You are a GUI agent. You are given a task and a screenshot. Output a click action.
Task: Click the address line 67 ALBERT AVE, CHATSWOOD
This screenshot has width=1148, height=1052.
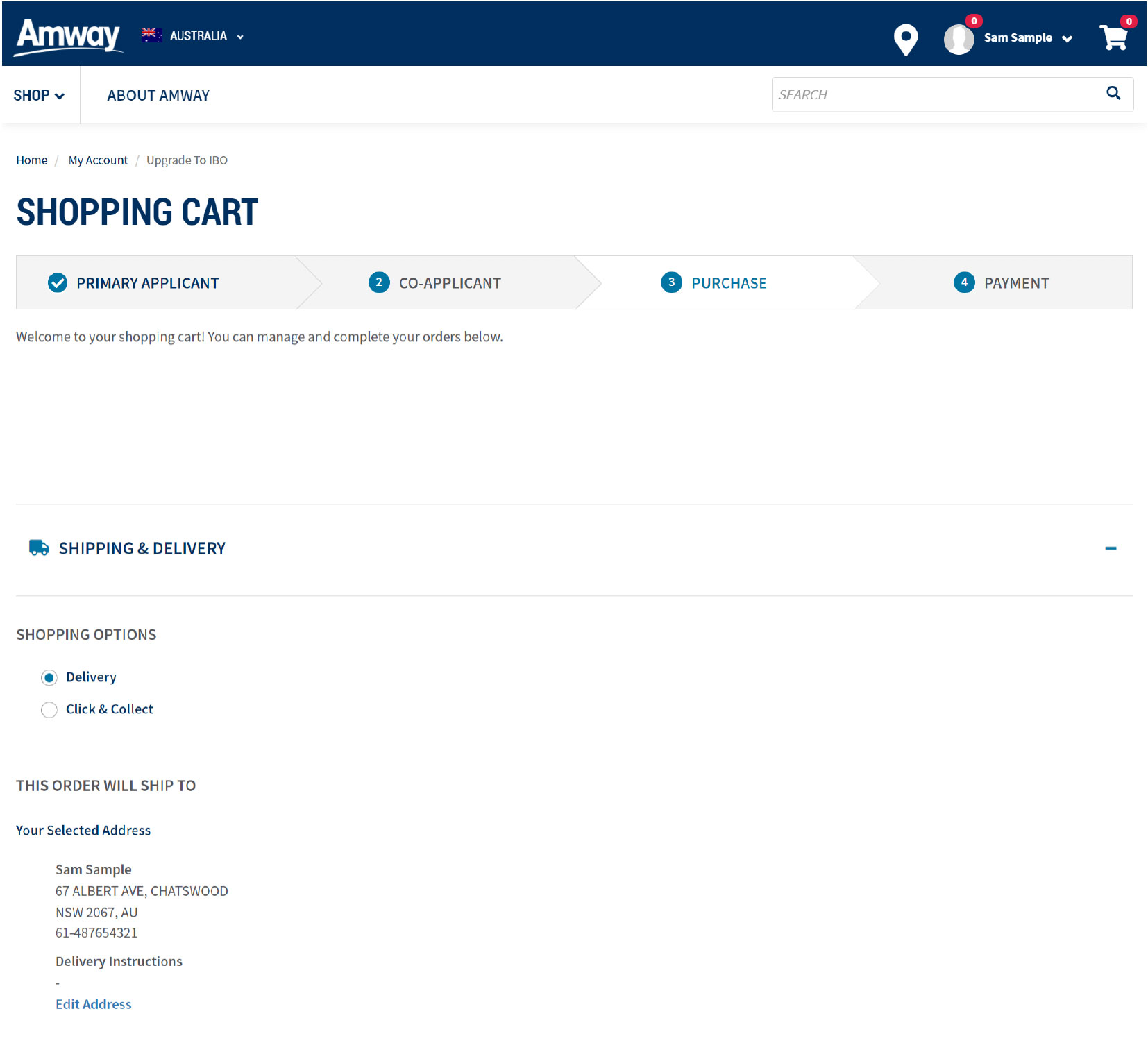[142, 891]
